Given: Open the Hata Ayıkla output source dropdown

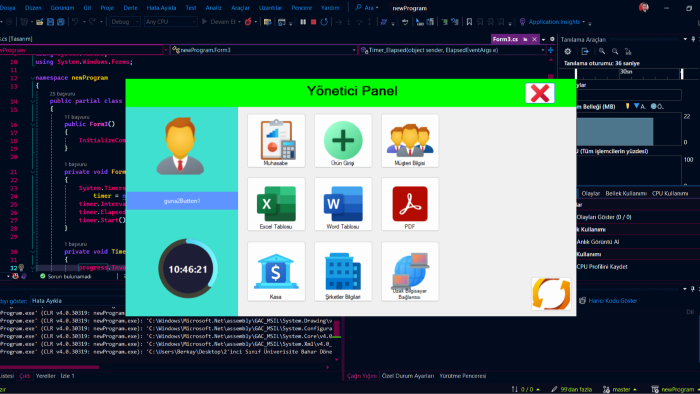Looking at the screenshot, I should pos(78,301).
